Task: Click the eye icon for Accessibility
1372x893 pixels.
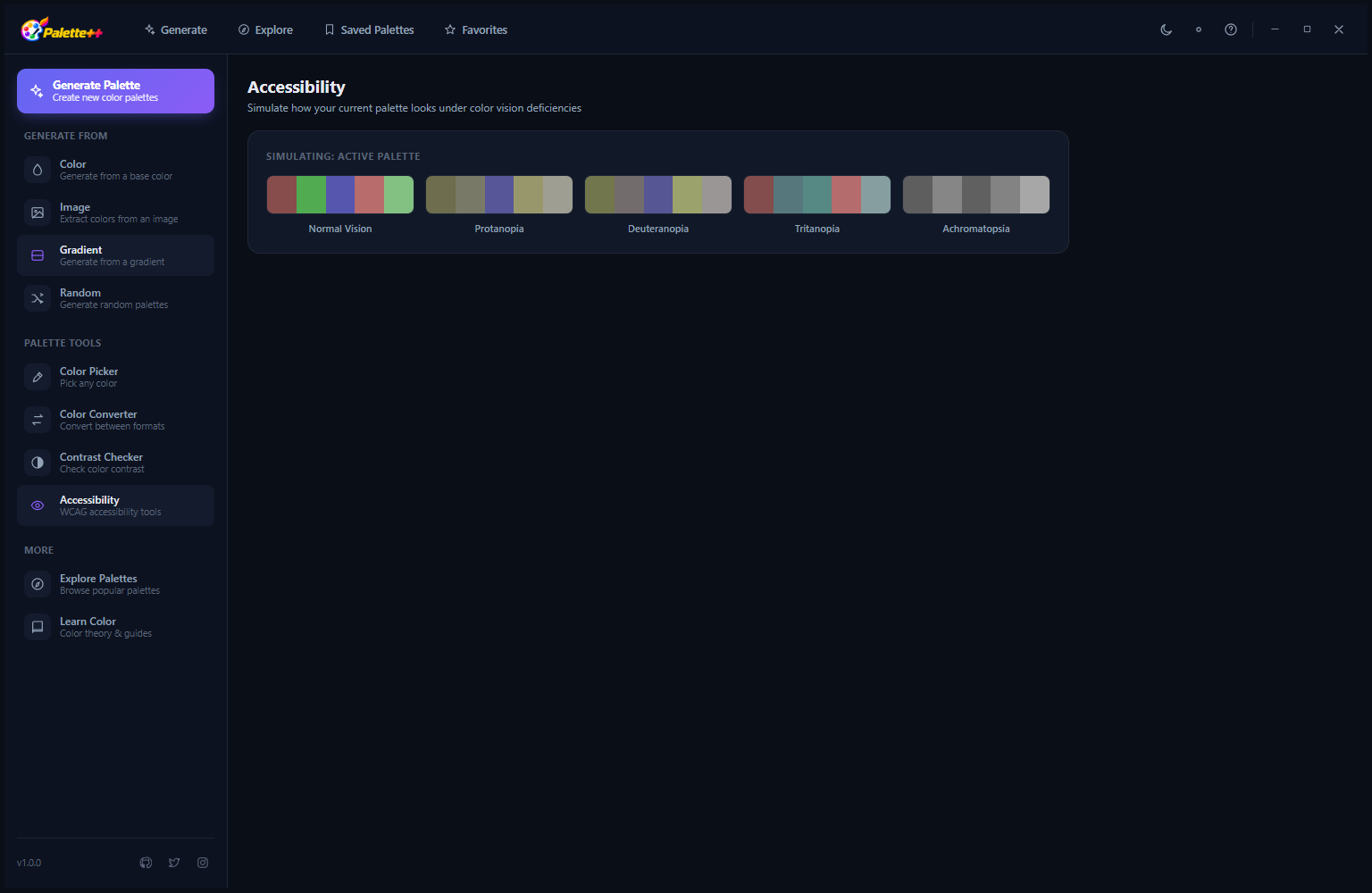Action: click(x=38, y=505)
